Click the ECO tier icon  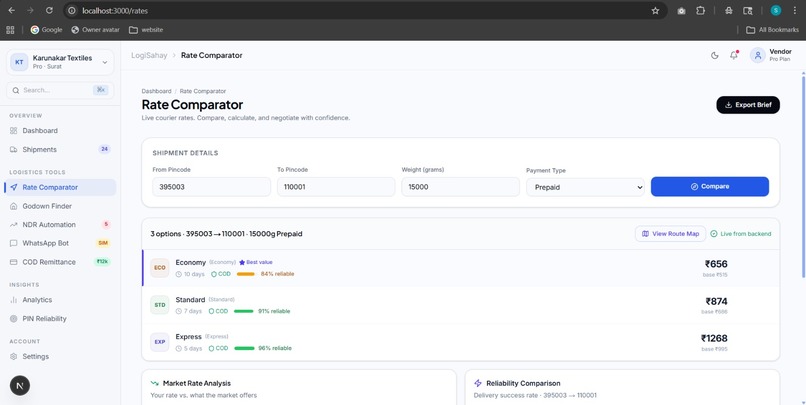click(x=160, y=268)
